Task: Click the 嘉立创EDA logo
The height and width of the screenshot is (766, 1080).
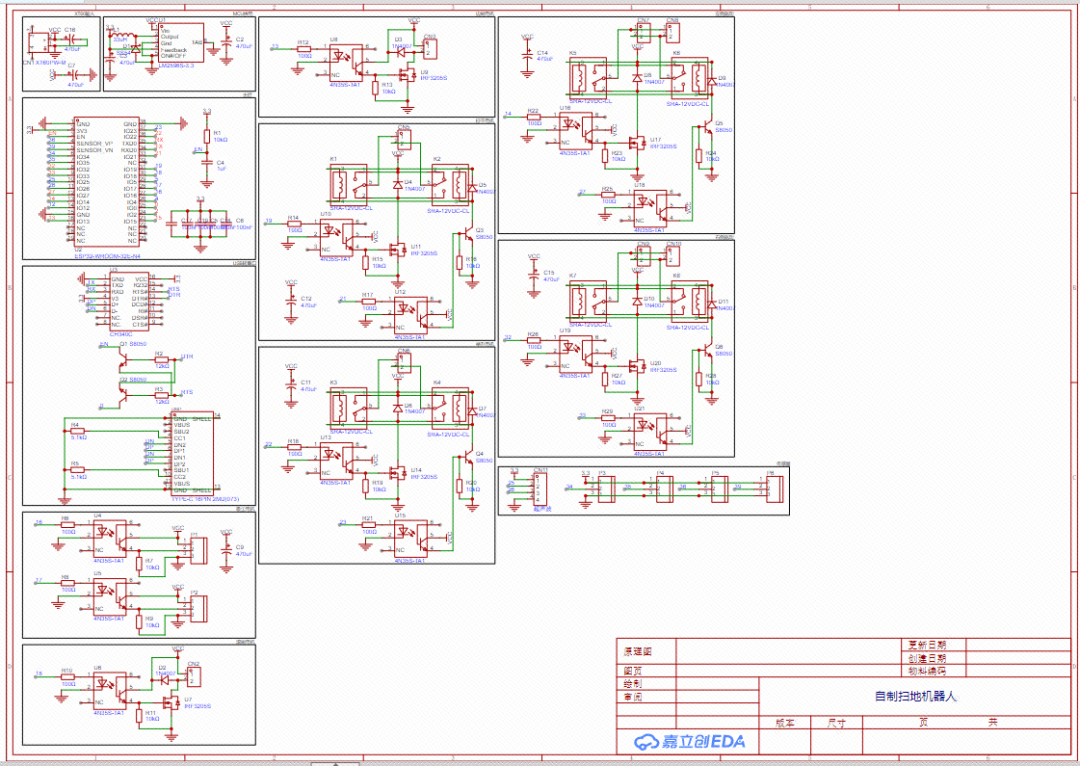Action: 689,741
